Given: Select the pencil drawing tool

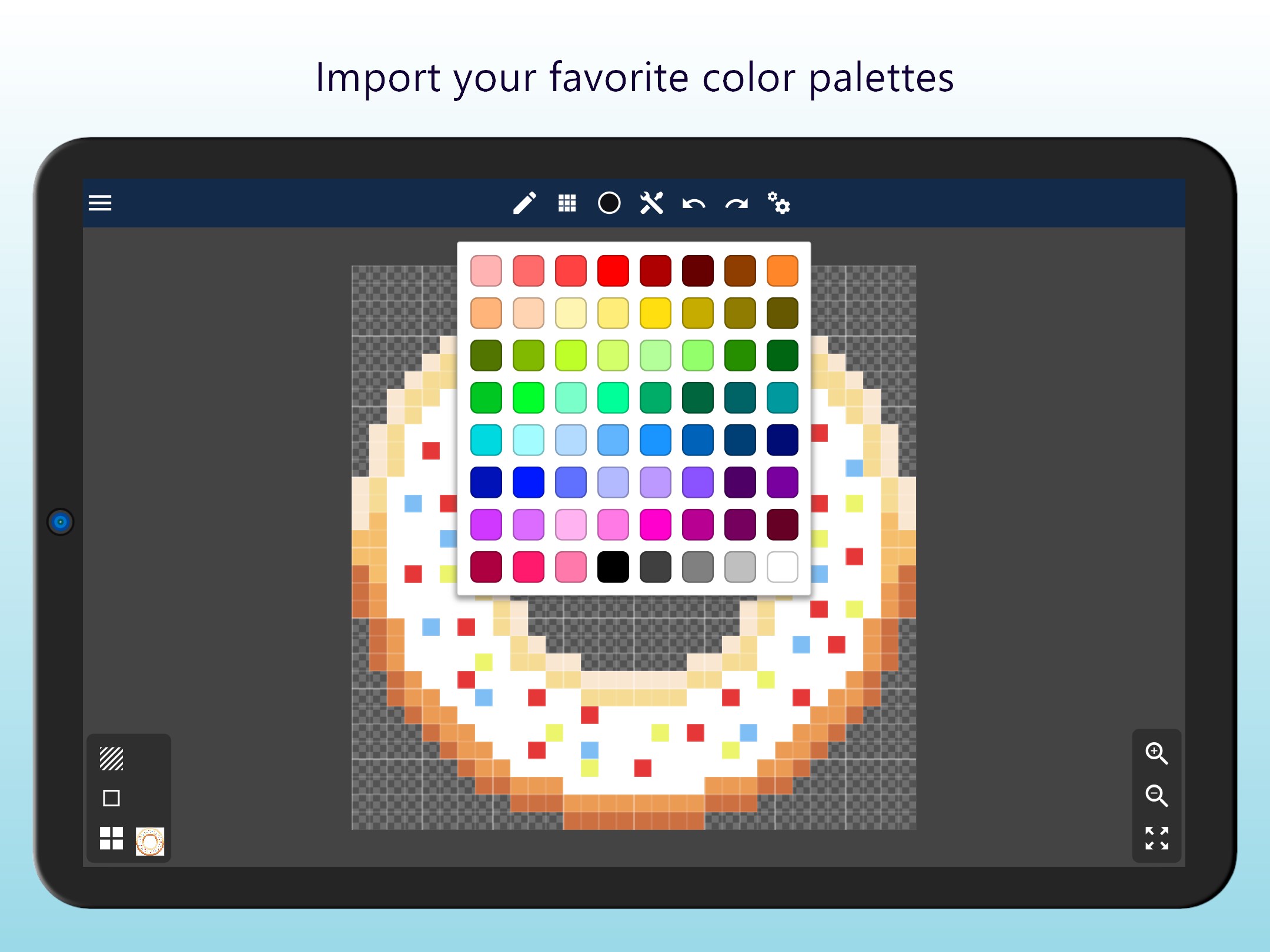Looking at the screenshot, I should tap(524, 203).
